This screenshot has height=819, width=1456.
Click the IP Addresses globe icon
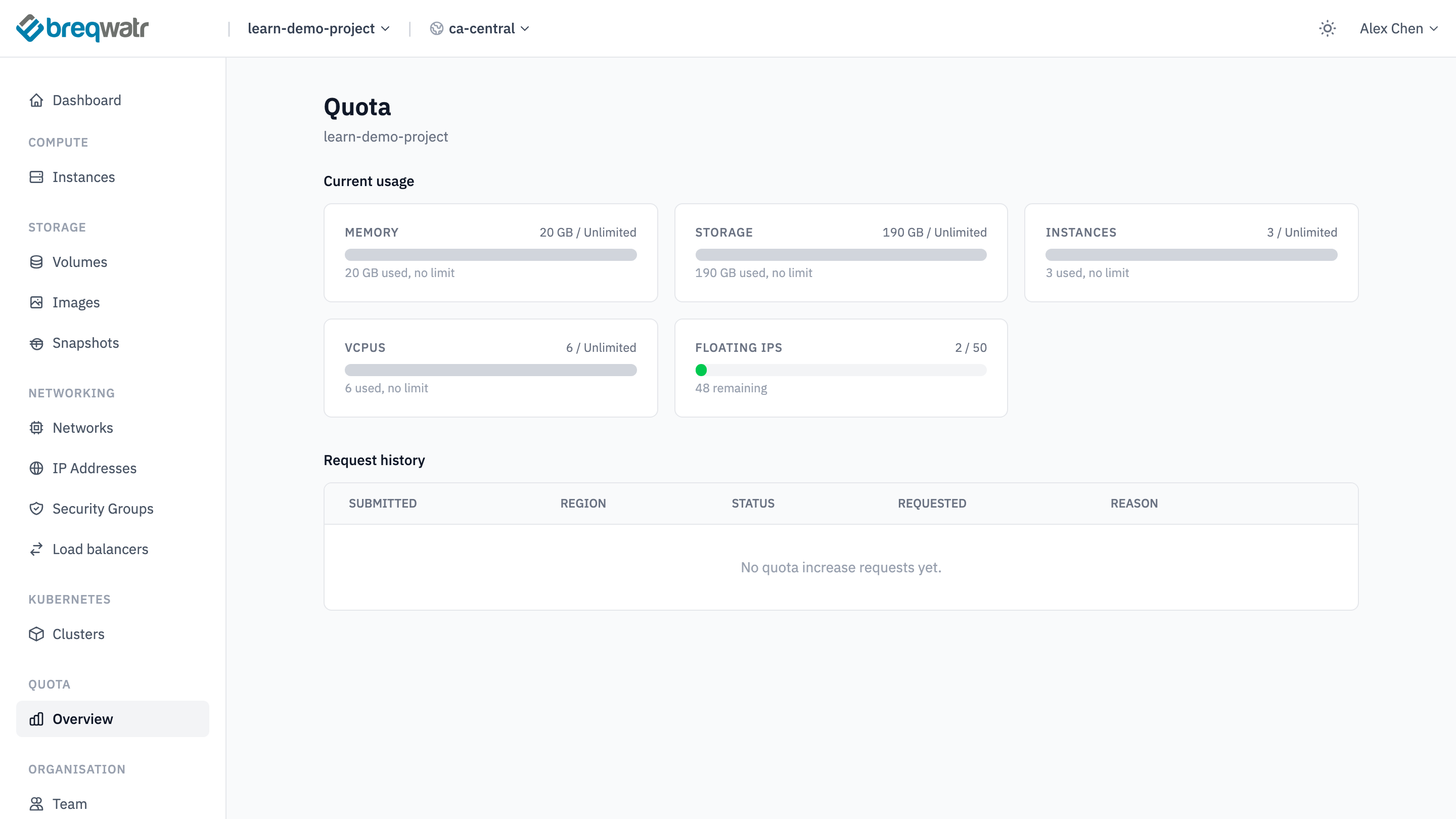[36, 468]
